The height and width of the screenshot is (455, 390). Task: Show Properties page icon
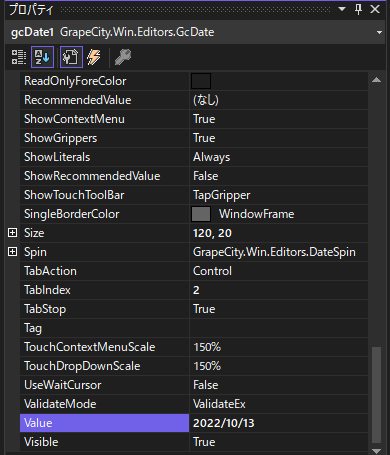(71, 57)
